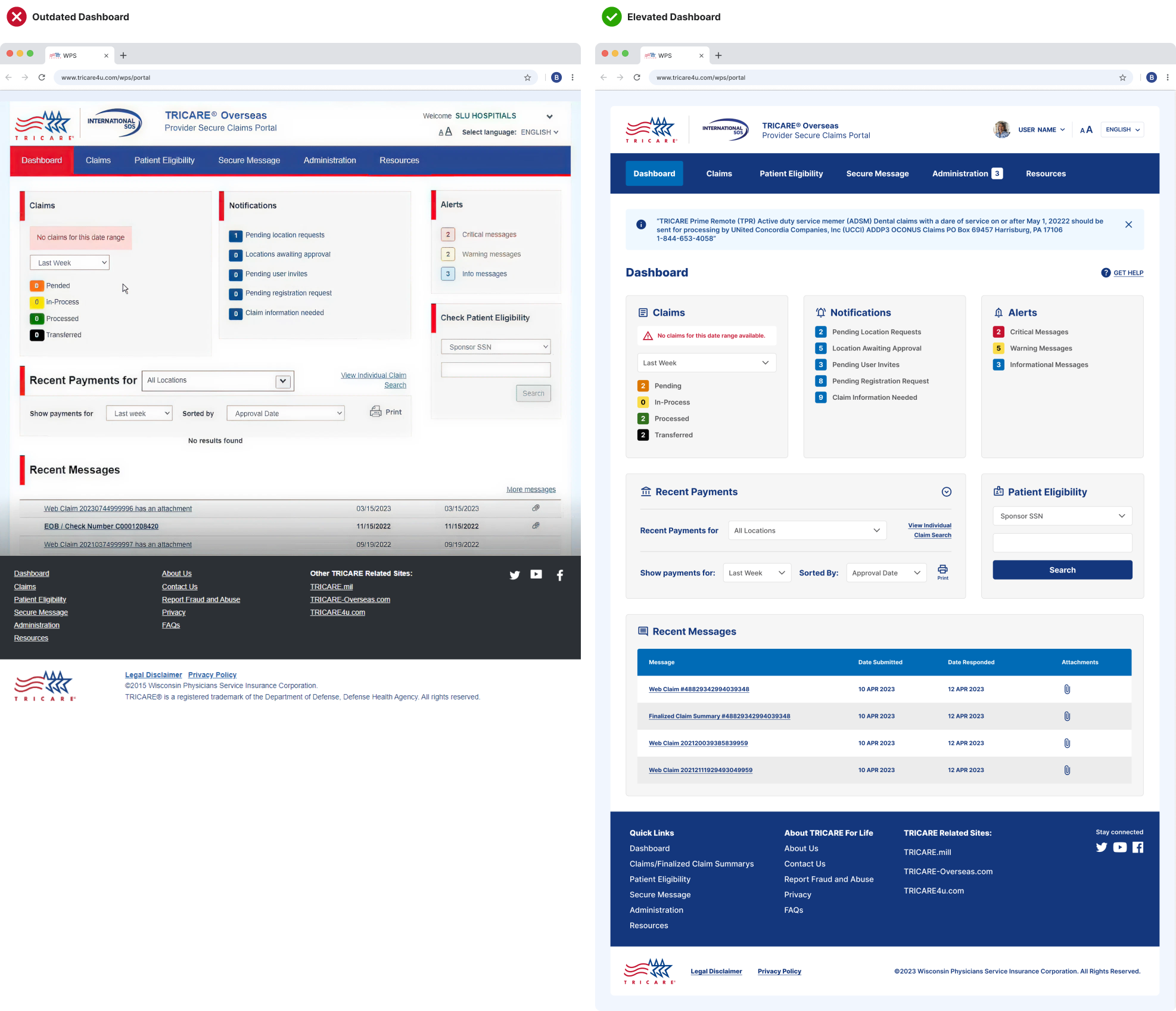The height and width of the screenshot is (1011, 1176).
Task: Follow the More messages link in Recent Messages
Action: [531, 490]
